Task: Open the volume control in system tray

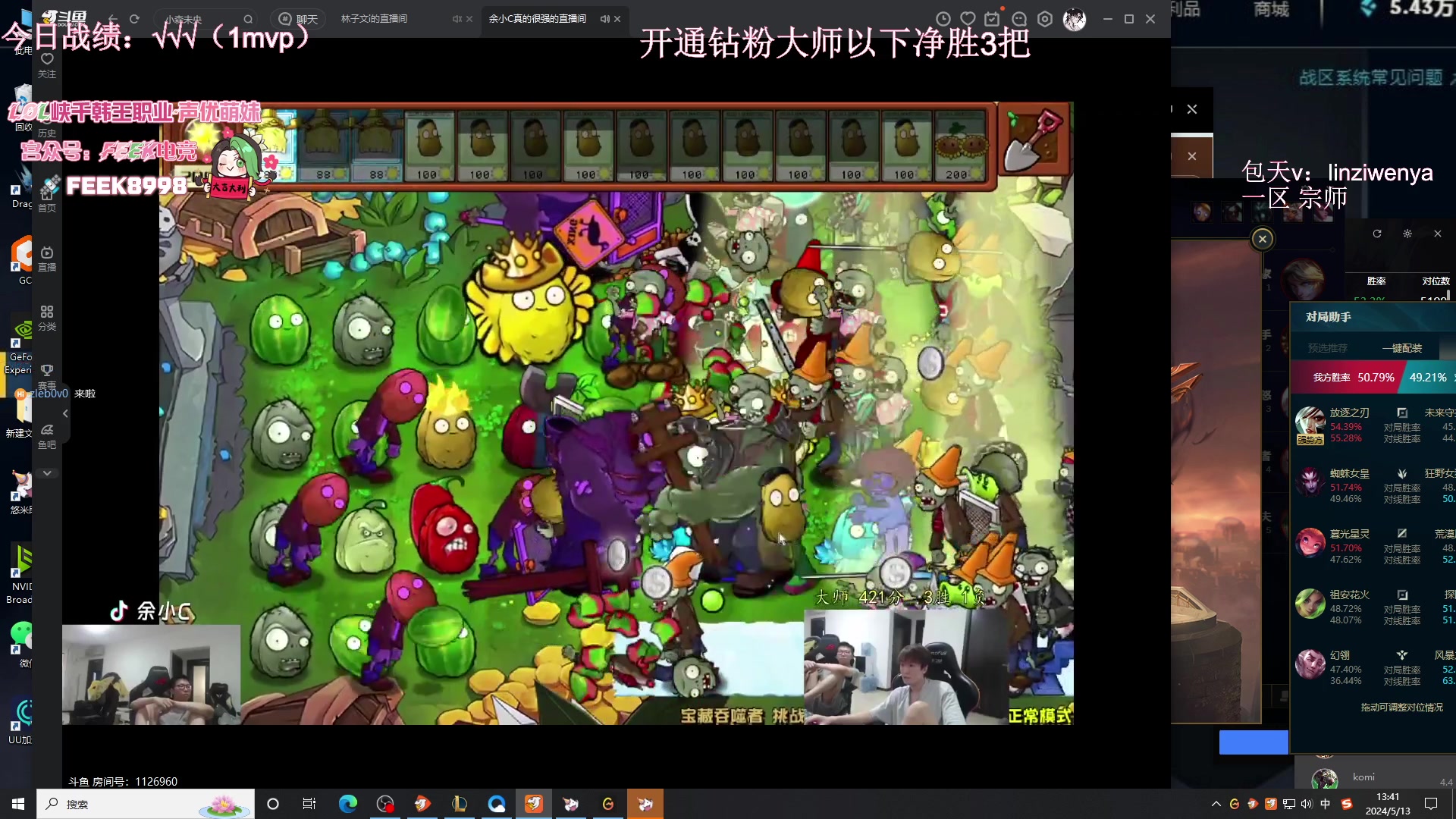Action: click(1307, 804)
